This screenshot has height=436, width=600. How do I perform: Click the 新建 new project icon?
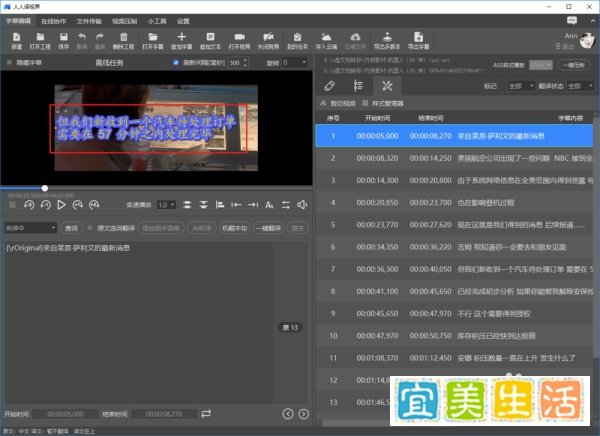tap(16, 37)
